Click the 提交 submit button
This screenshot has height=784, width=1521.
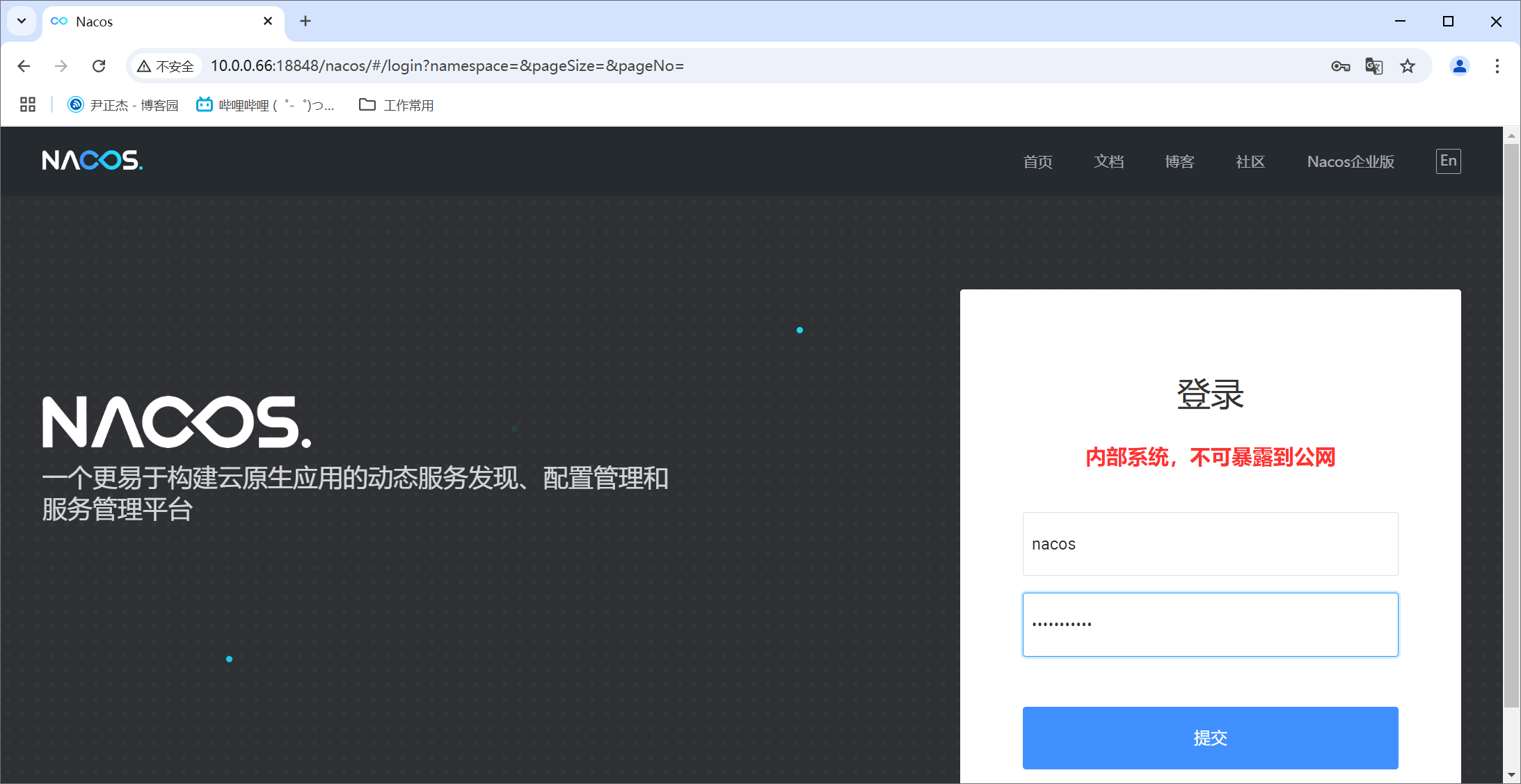coord(1210,737)
